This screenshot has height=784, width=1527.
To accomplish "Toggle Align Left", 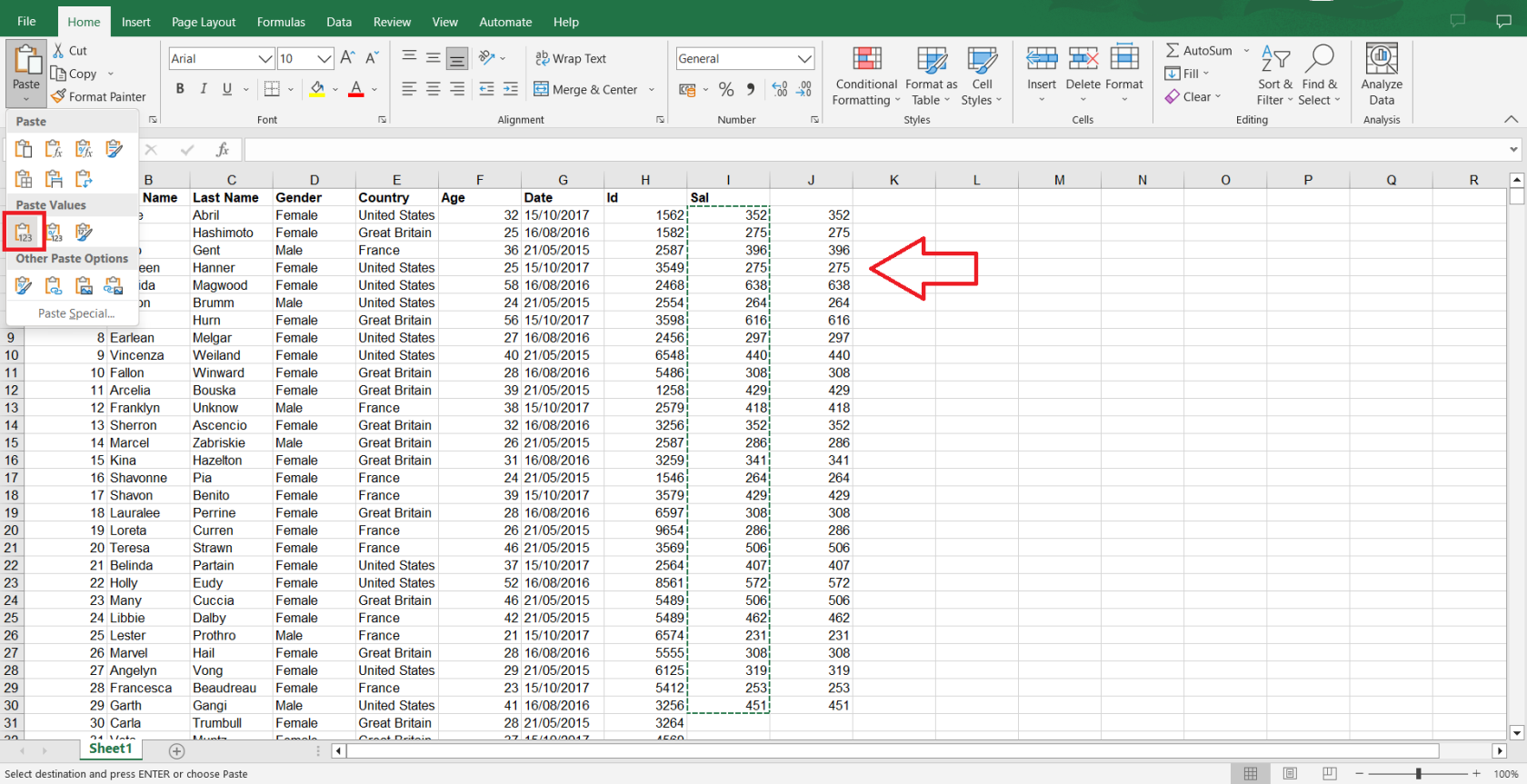I will (x=410, y=89).
